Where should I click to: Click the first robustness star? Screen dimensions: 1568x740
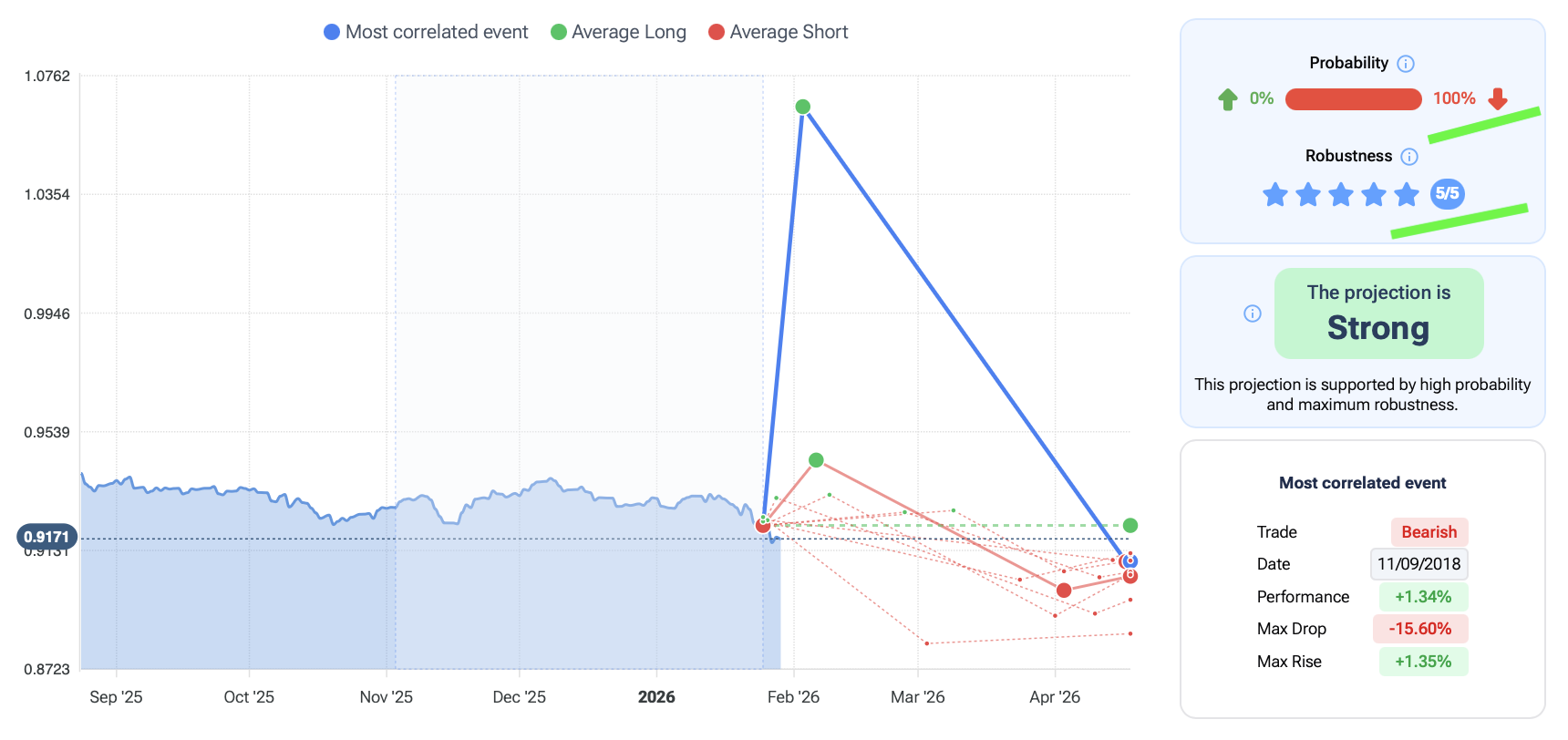tap(1275, 194)
